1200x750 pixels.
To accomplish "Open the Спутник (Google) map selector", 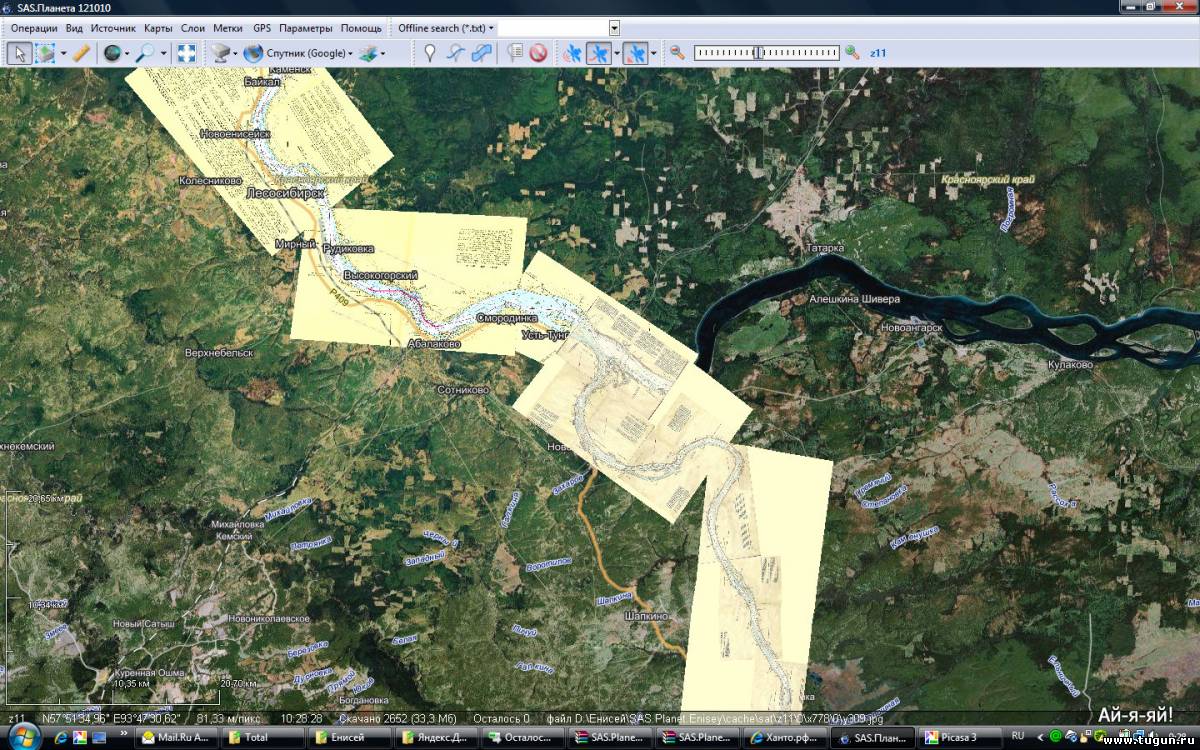I will 298,53.
